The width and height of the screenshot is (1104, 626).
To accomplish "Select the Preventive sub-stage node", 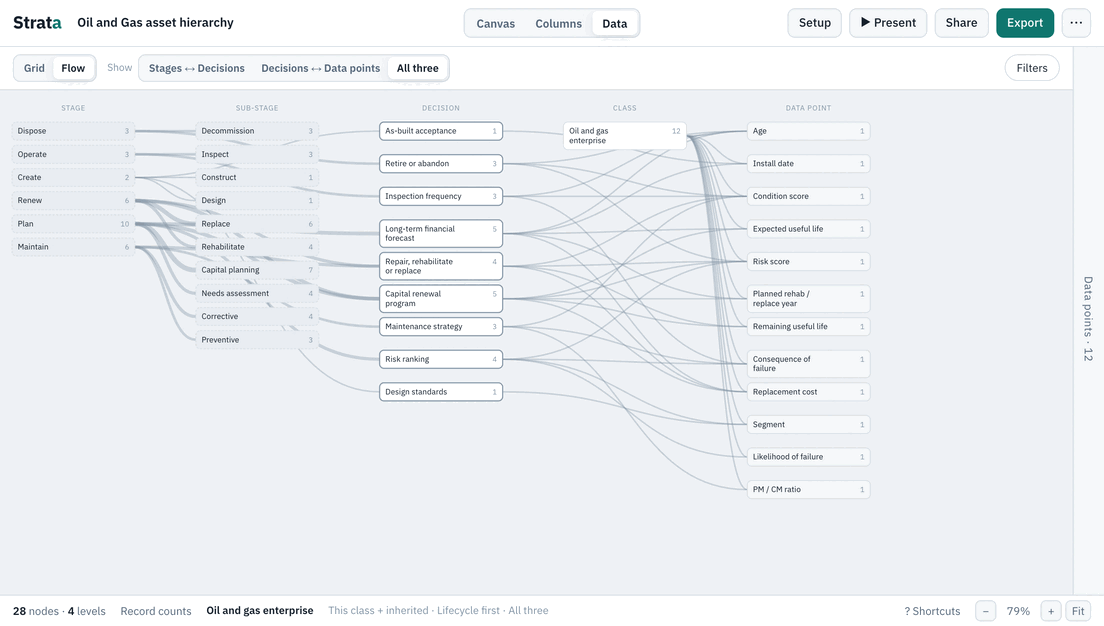I will [x=257, y=339].
